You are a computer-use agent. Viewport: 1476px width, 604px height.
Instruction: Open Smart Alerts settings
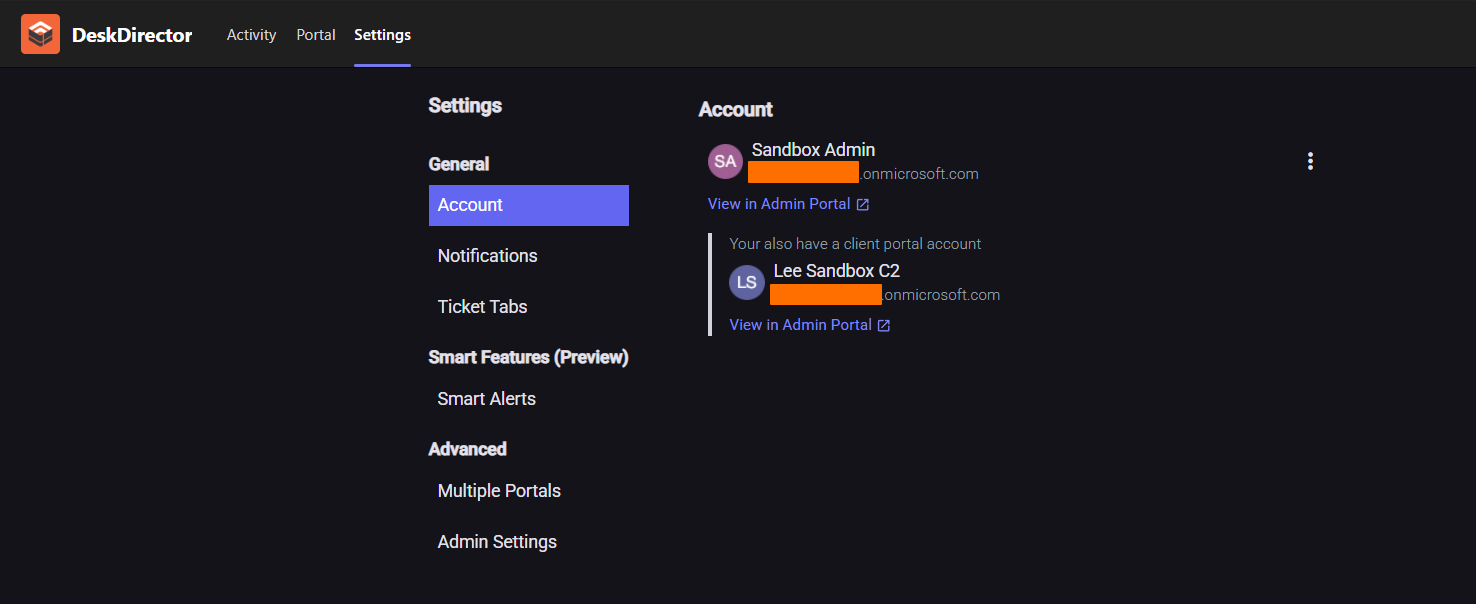[x=486, y=399]
